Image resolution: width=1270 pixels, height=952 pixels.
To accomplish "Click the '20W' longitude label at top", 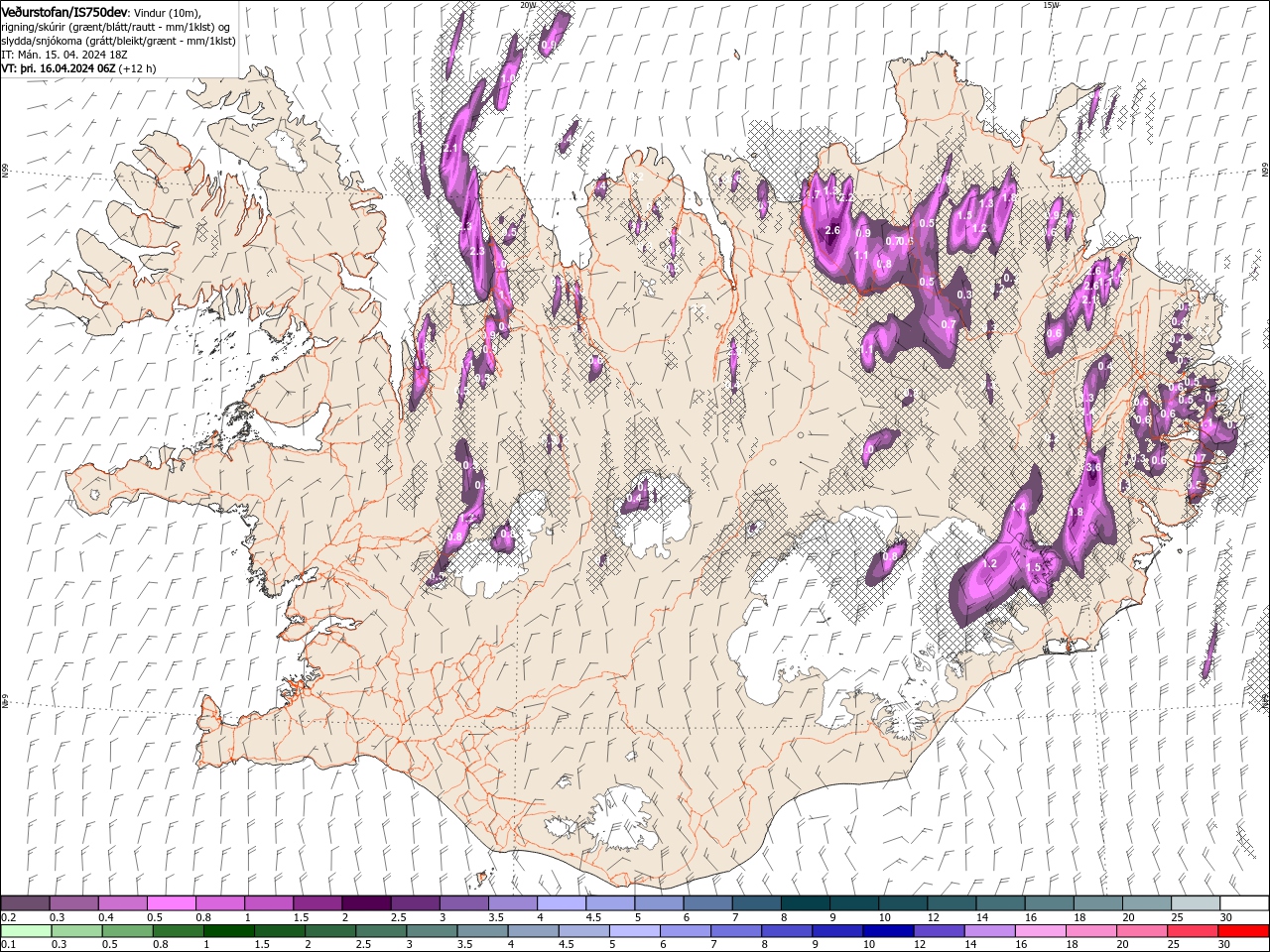I will click(527, 5).
